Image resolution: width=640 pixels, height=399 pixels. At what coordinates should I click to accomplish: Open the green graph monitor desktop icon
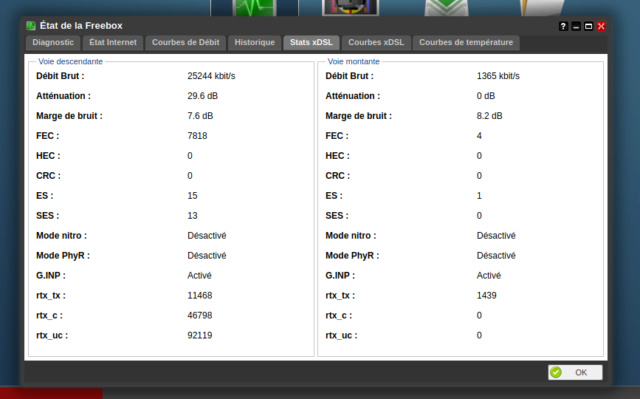tap(254, 8)
